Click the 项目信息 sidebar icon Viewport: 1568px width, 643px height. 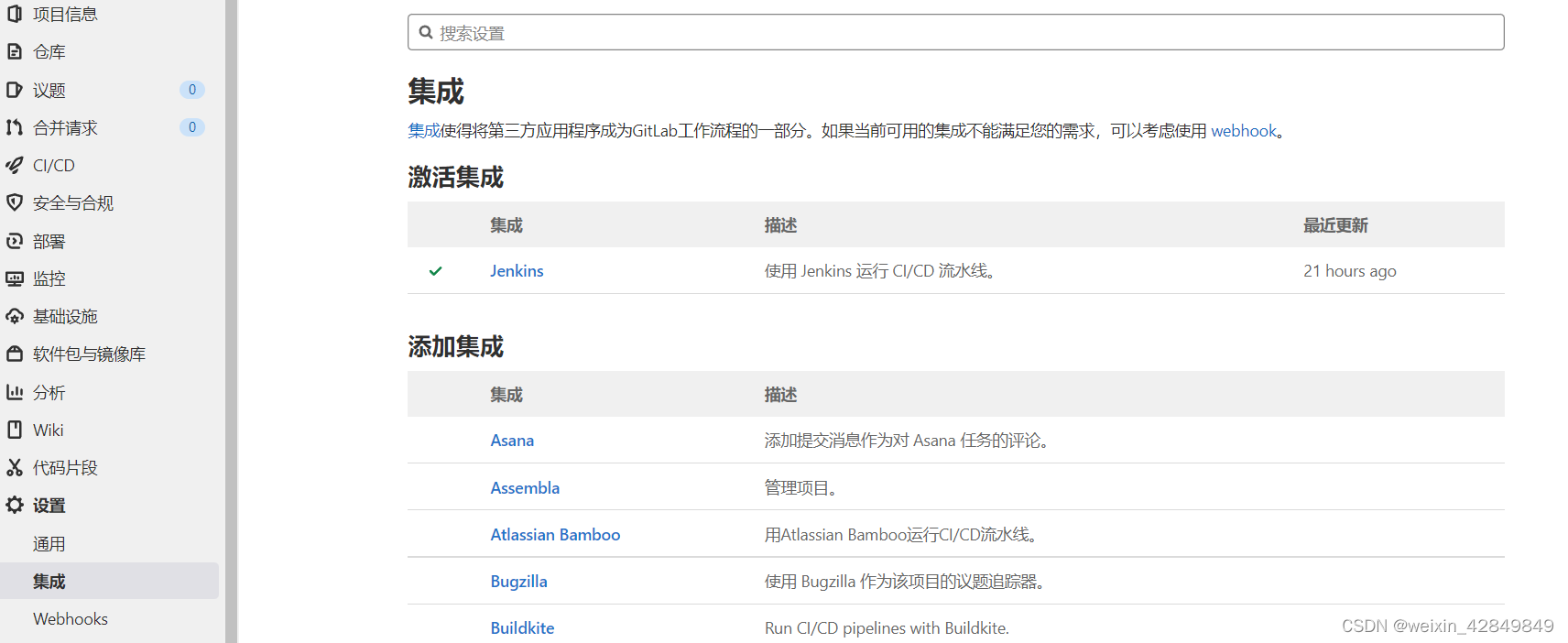(15, 14)
